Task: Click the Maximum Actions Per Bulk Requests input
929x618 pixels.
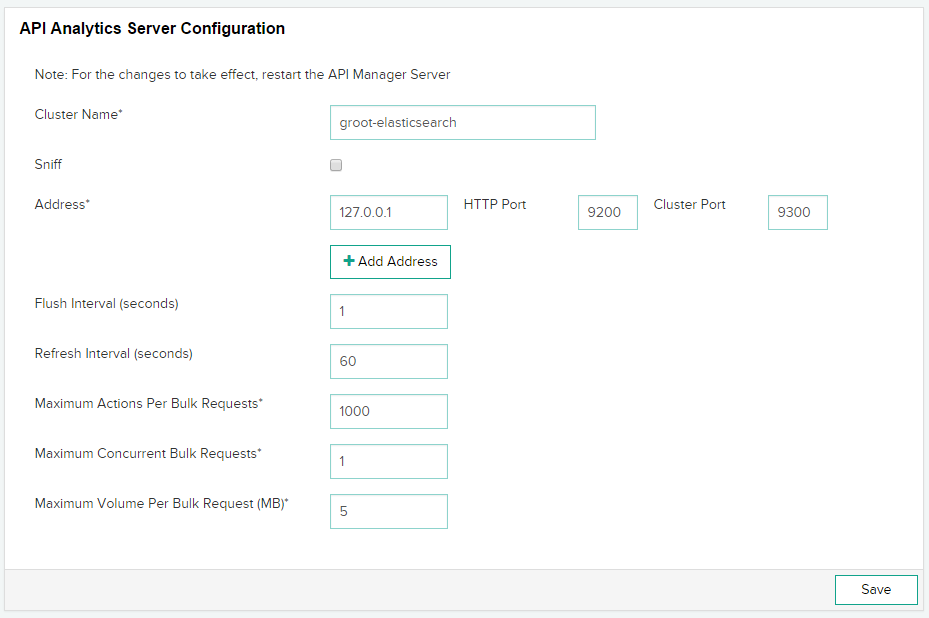Action: tap(388, 411)
